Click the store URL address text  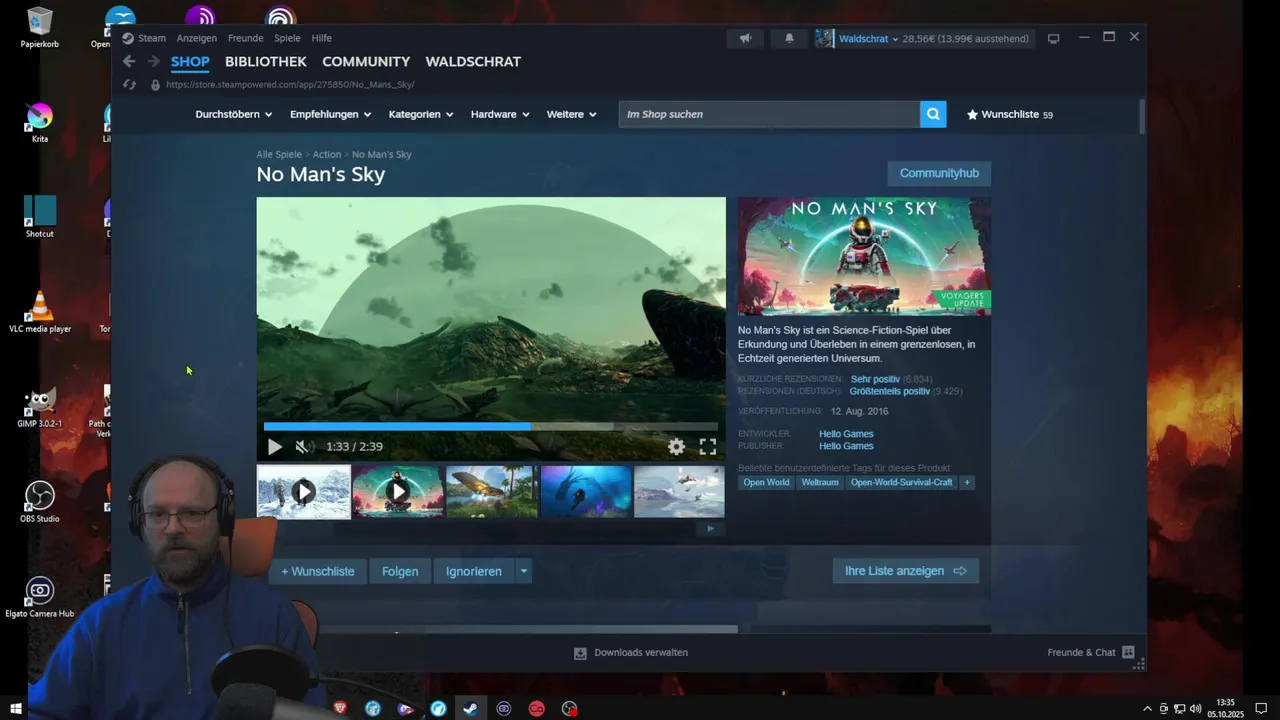coord(290,85)
